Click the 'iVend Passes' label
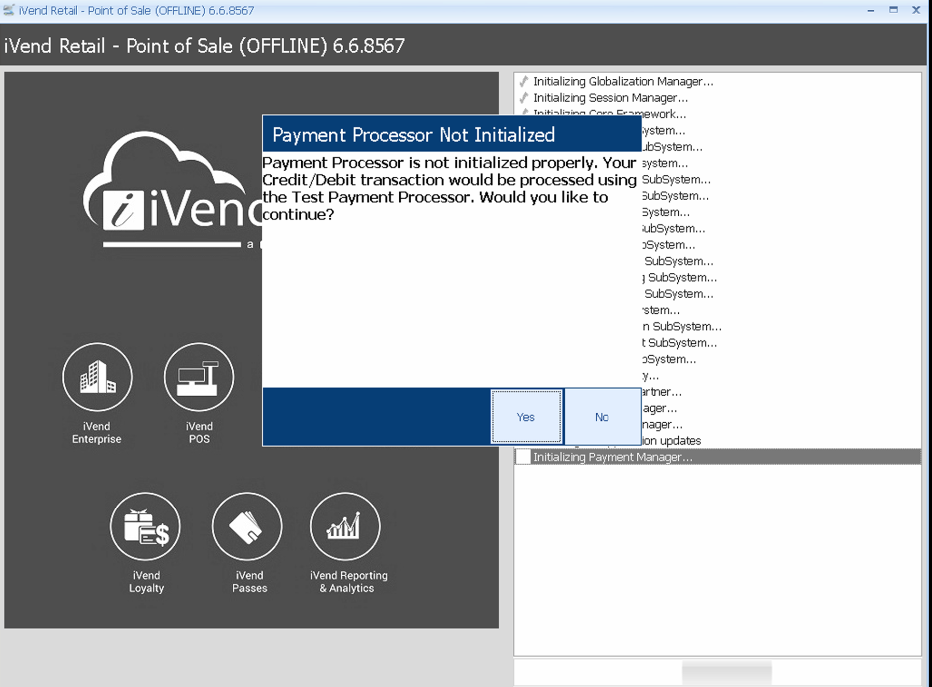The width and height of the screenshot is (932, 687). click(250, 582)
